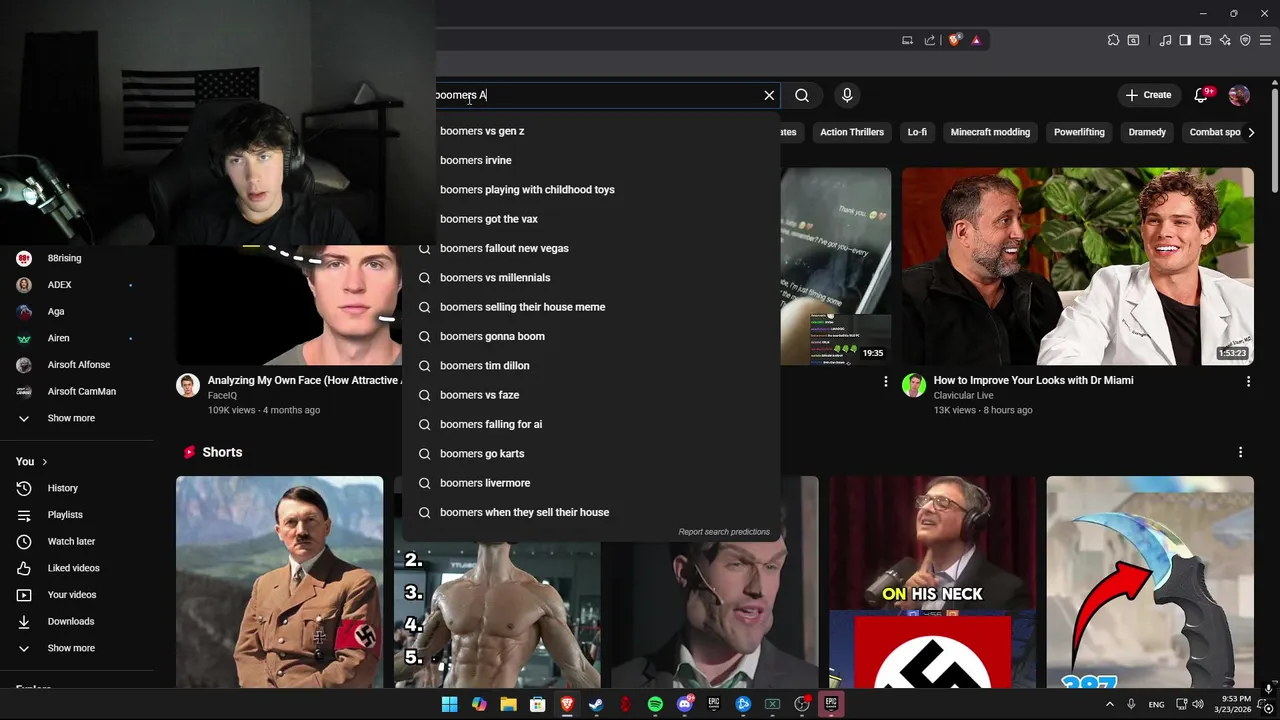Select the Action Thrillers filter chip
The width and height of the screenshot is (1280, 720).
[852, 132]
